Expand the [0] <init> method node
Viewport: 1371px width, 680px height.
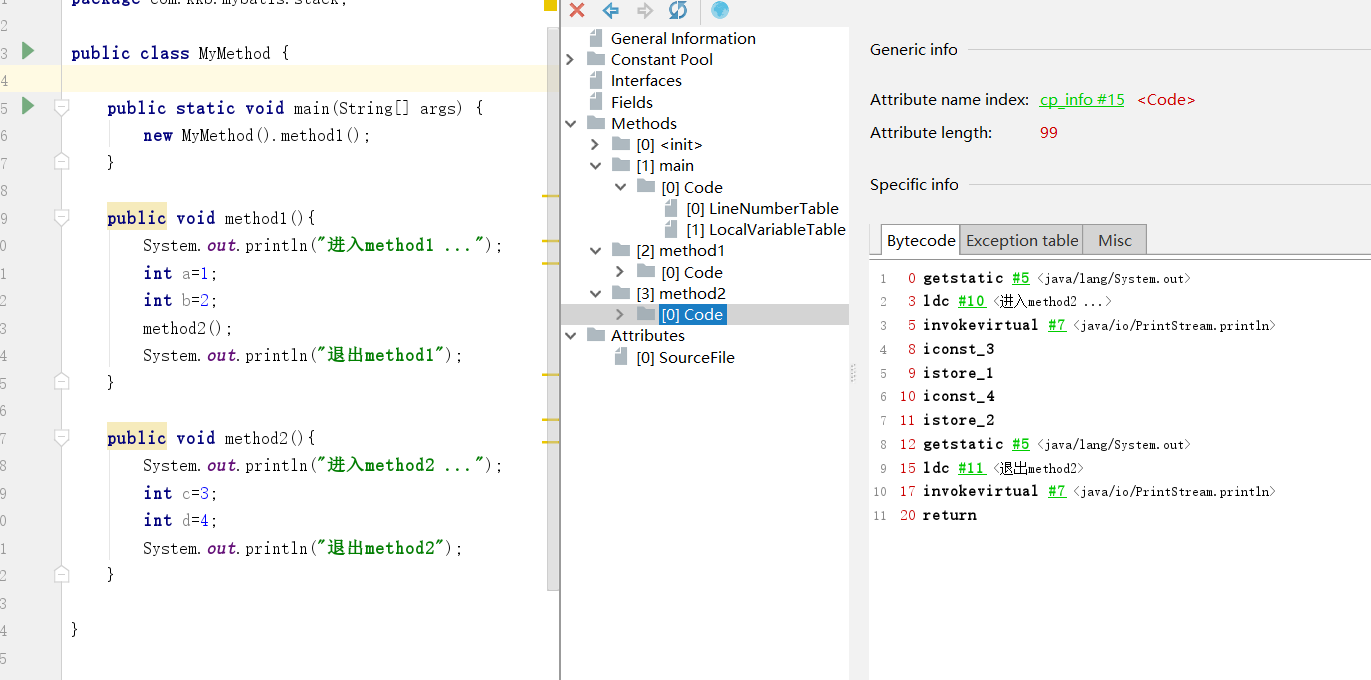[595, 145]
